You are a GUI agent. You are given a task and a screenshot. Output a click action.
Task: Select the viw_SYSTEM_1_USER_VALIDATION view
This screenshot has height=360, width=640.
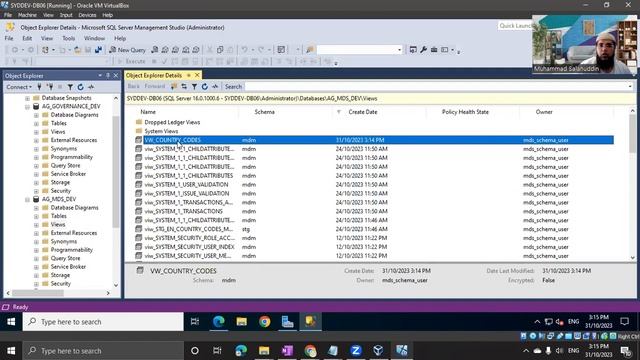[186, 185]
